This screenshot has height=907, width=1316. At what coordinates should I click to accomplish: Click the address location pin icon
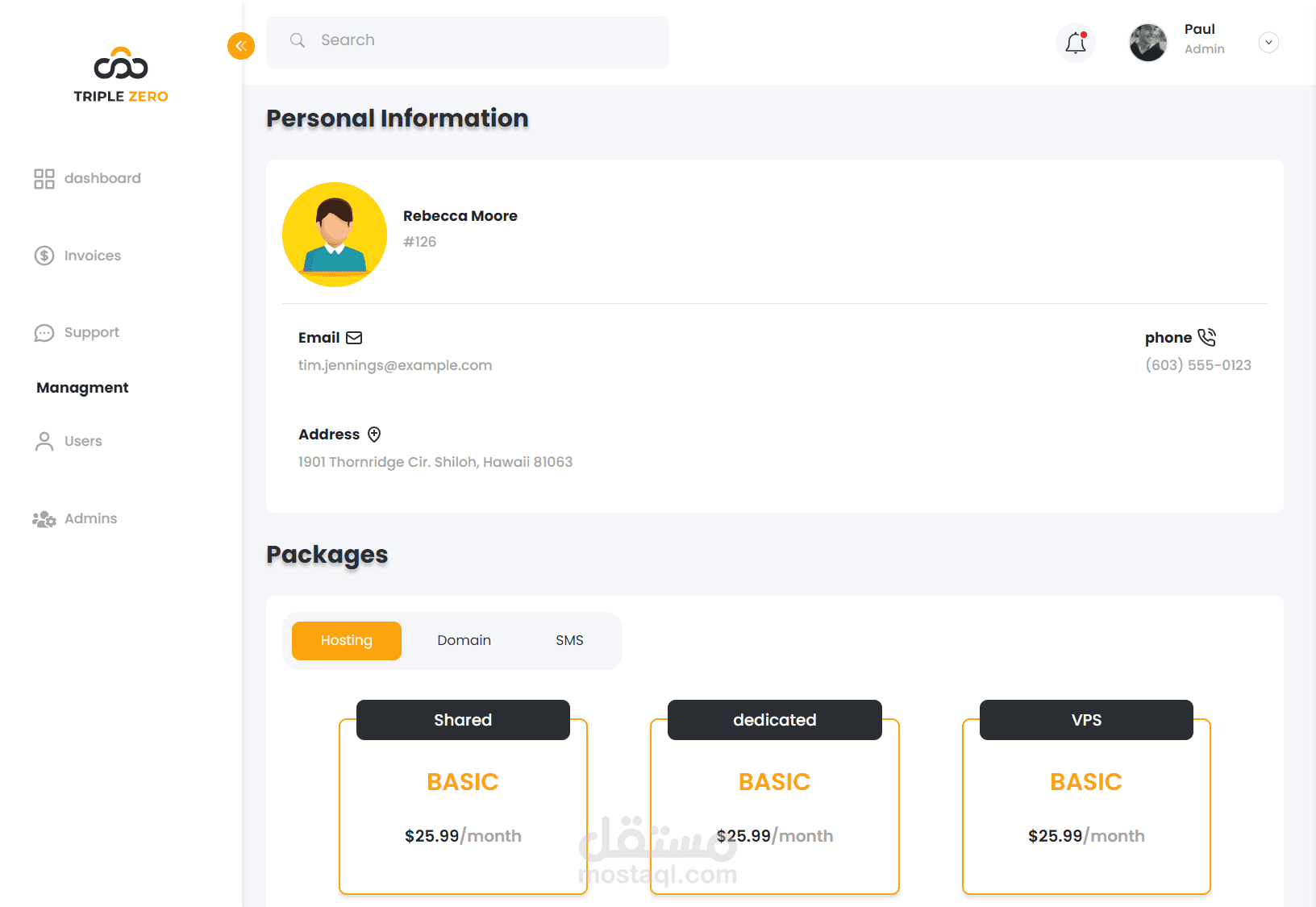click(x=374, y=435)
